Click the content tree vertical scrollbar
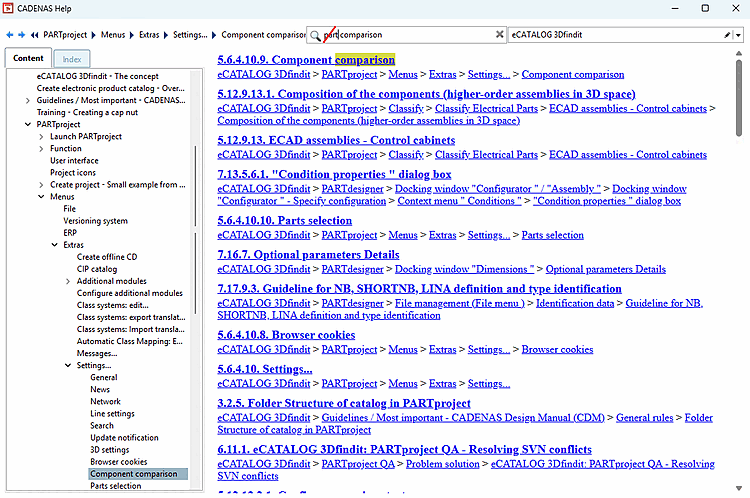Screen dimensions: 750x498 tap(195, 229)
